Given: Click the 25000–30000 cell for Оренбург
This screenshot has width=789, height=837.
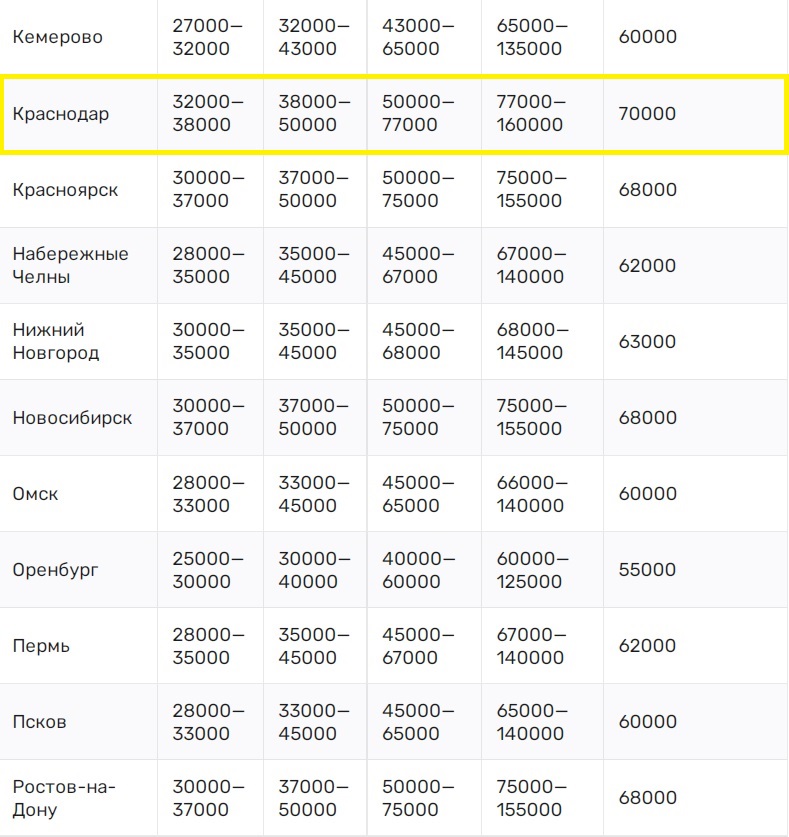Looking at the screenshot, I should (x=207, y=570).
